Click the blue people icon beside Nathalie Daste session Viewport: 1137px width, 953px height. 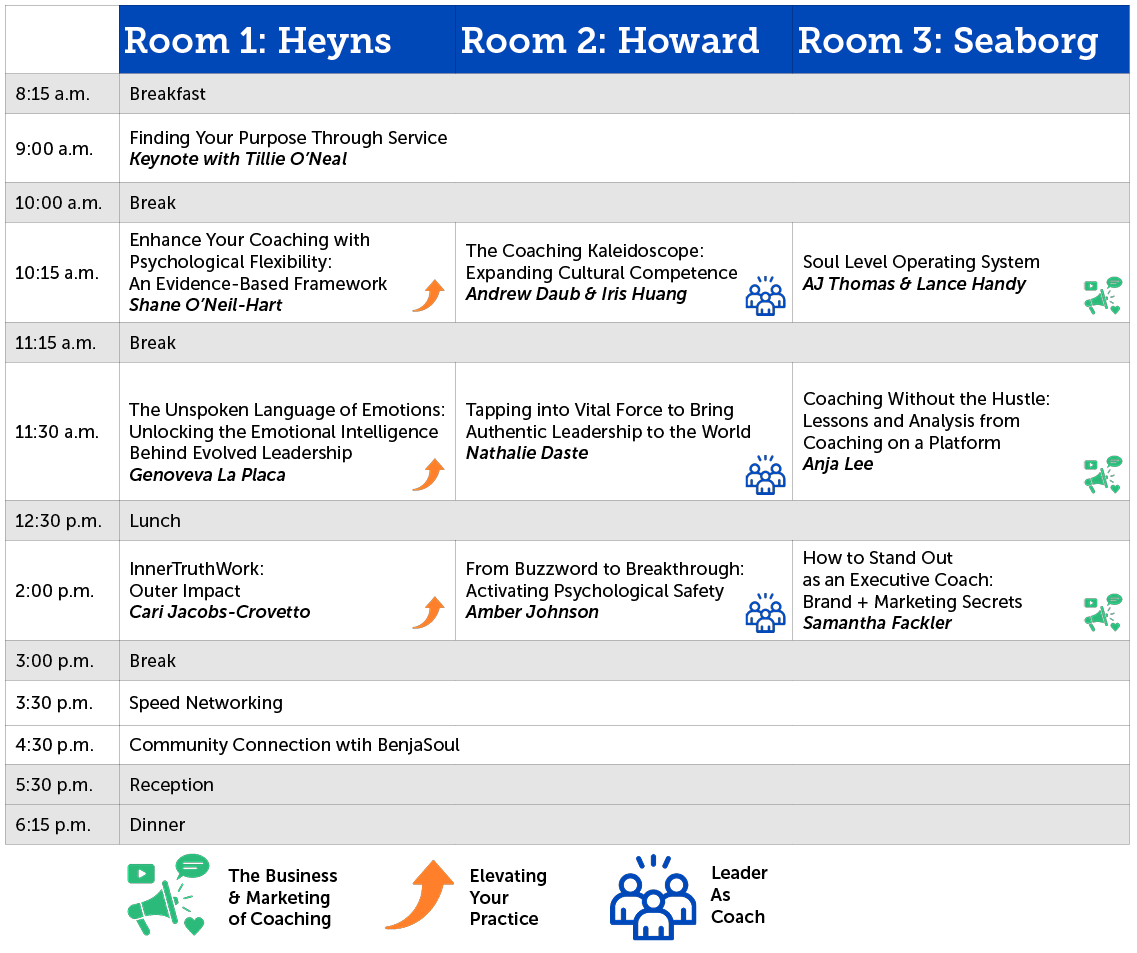765,474
